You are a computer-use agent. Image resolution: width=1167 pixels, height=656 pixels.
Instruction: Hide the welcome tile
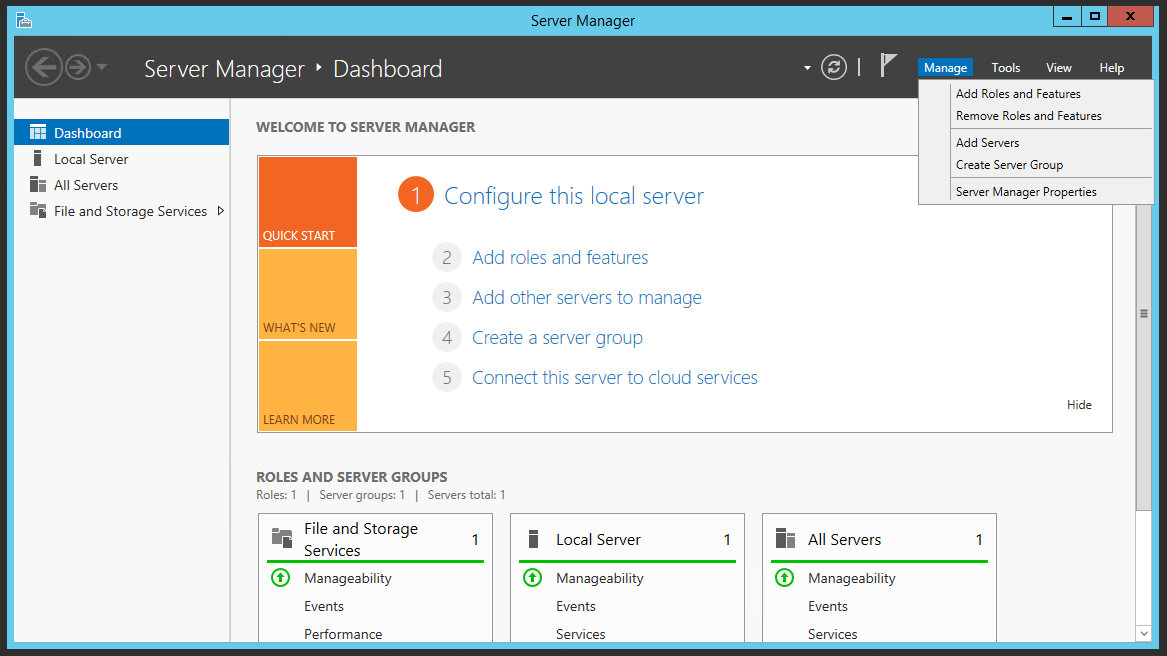pyautogui.click(x=1079, y=405)
